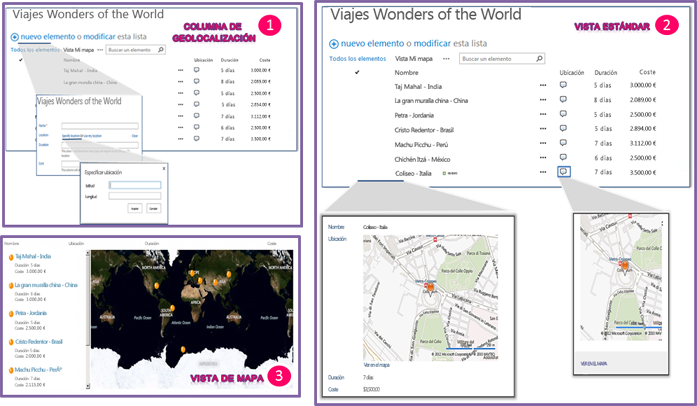Screen dimensions: 697x406
Task: Click 3.112,00 € cost cell in standard view
Action: [643, 143]
